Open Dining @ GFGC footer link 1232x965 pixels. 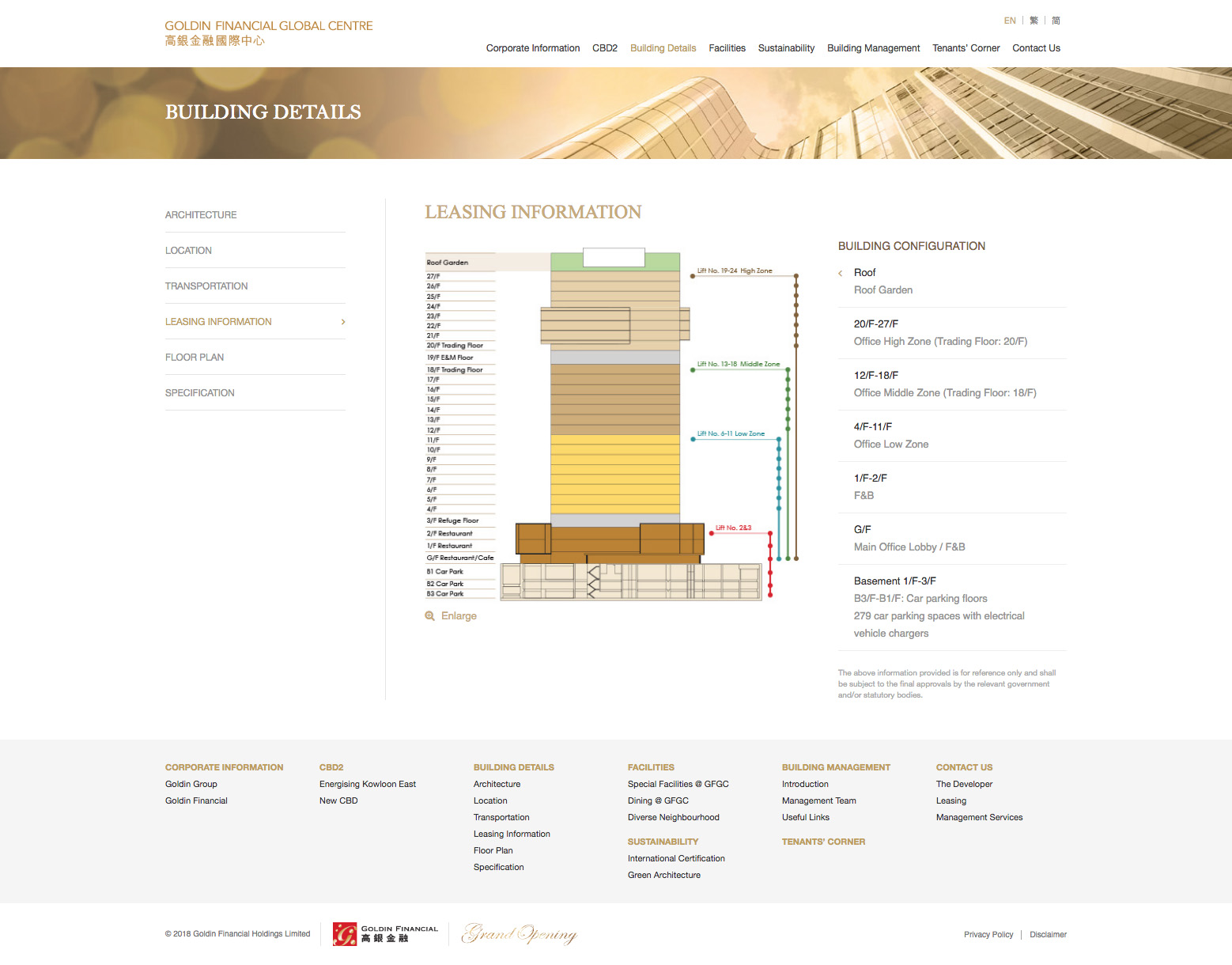658,801
